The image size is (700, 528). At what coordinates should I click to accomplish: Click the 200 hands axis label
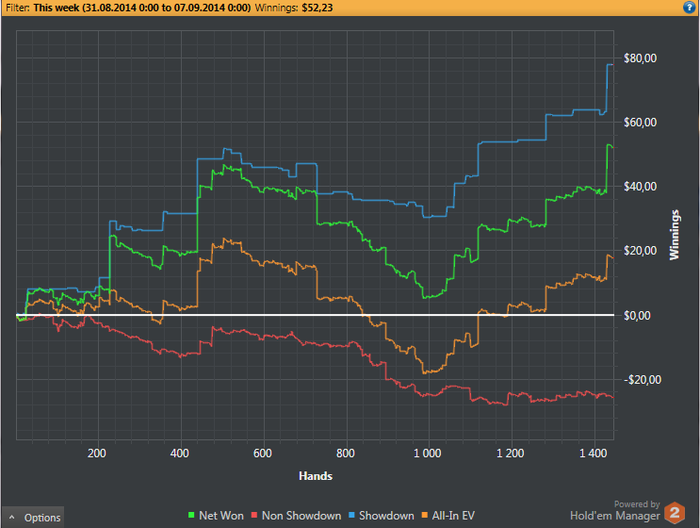pyautogui.click(x=97, y=453)
